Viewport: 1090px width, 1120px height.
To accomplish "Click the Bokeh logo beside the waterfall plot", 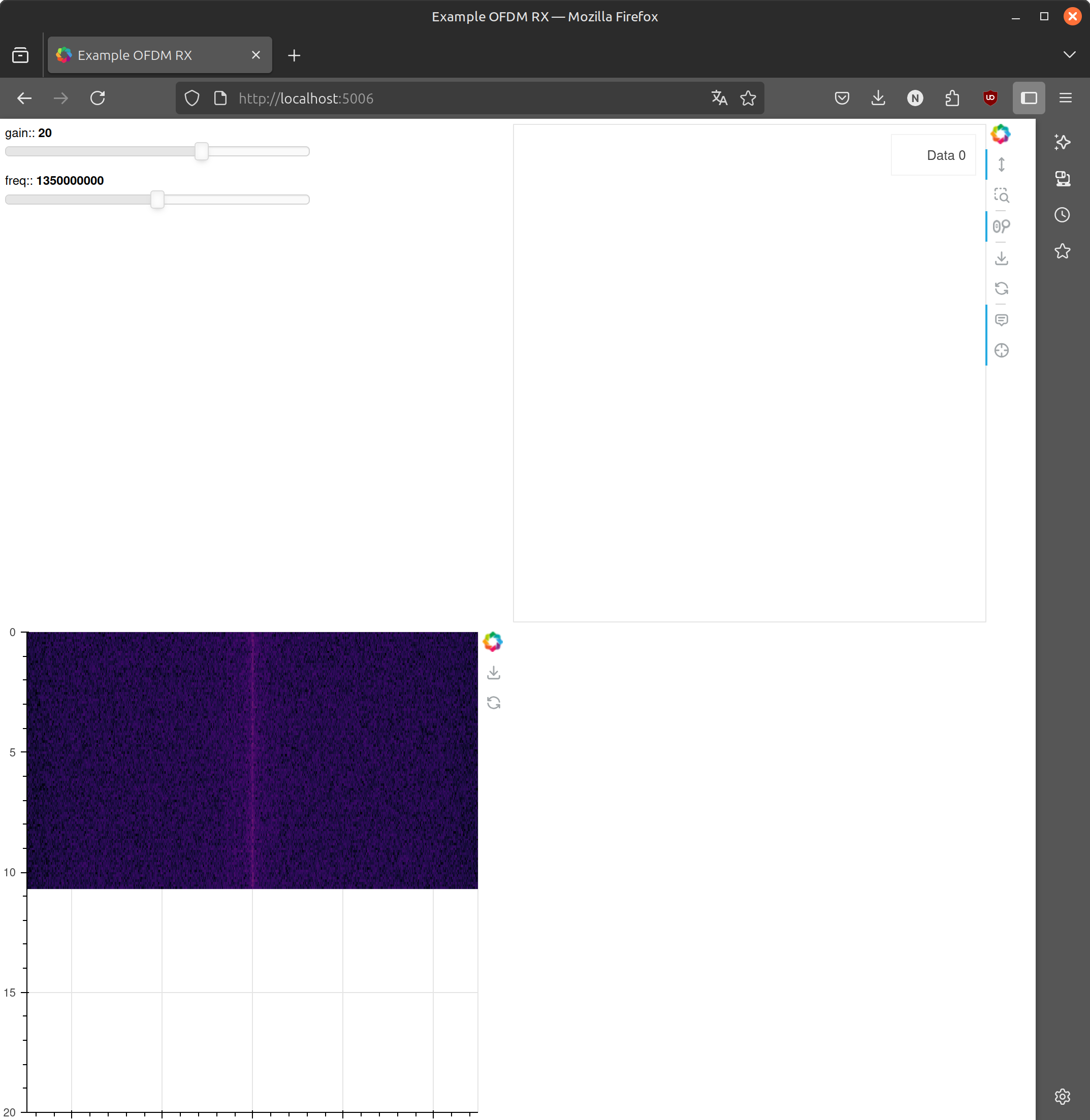I will [492, 642].
